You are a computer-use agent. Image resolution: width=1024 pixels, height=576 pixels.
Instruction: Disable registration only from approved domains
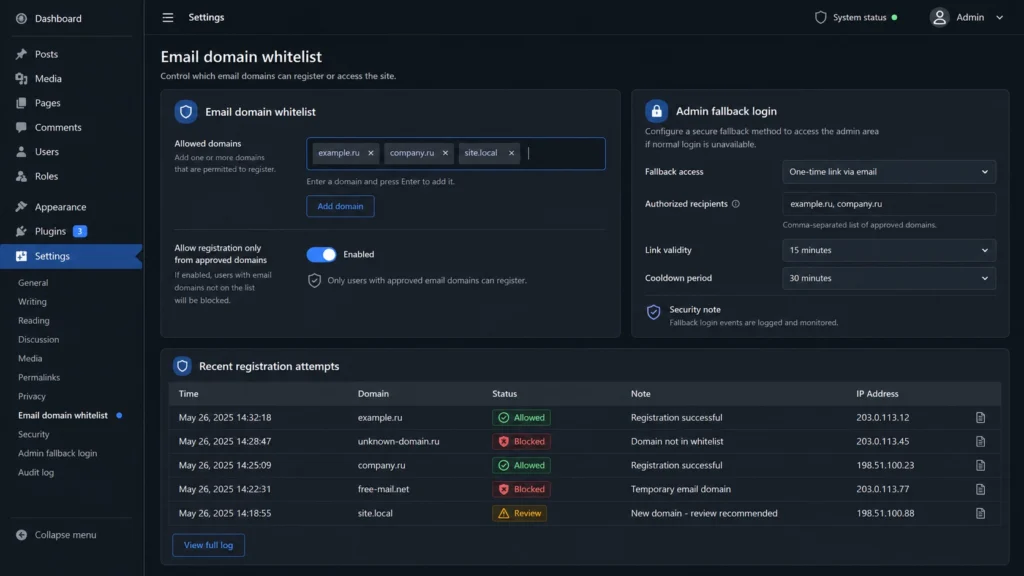[x=321, y=255]
